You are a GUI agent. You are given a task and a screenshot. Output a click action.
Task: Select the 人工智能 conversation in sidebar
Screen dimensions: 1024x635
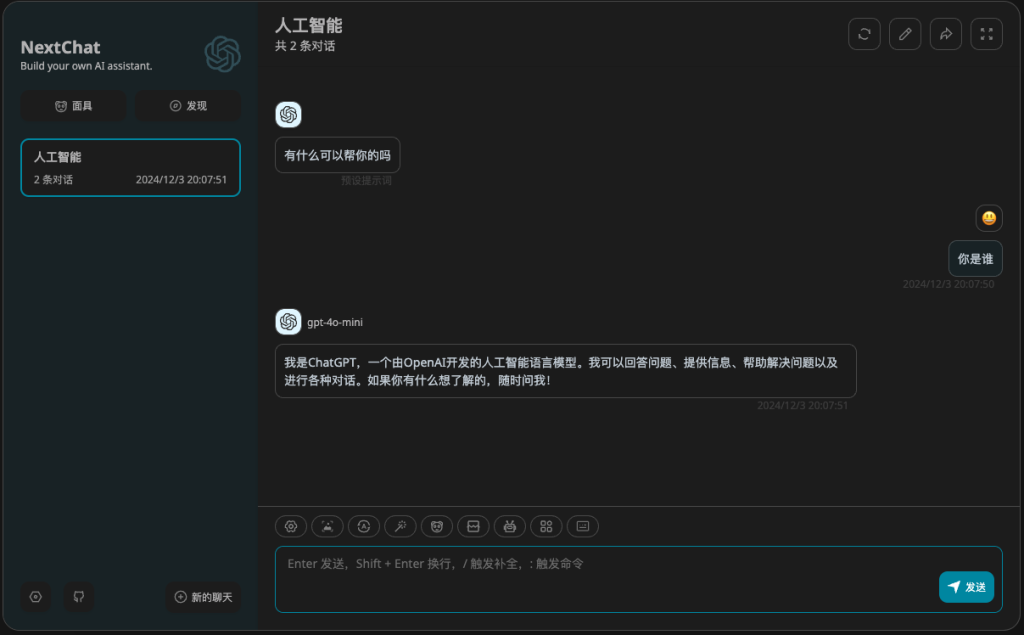click(x=131, y=168)
